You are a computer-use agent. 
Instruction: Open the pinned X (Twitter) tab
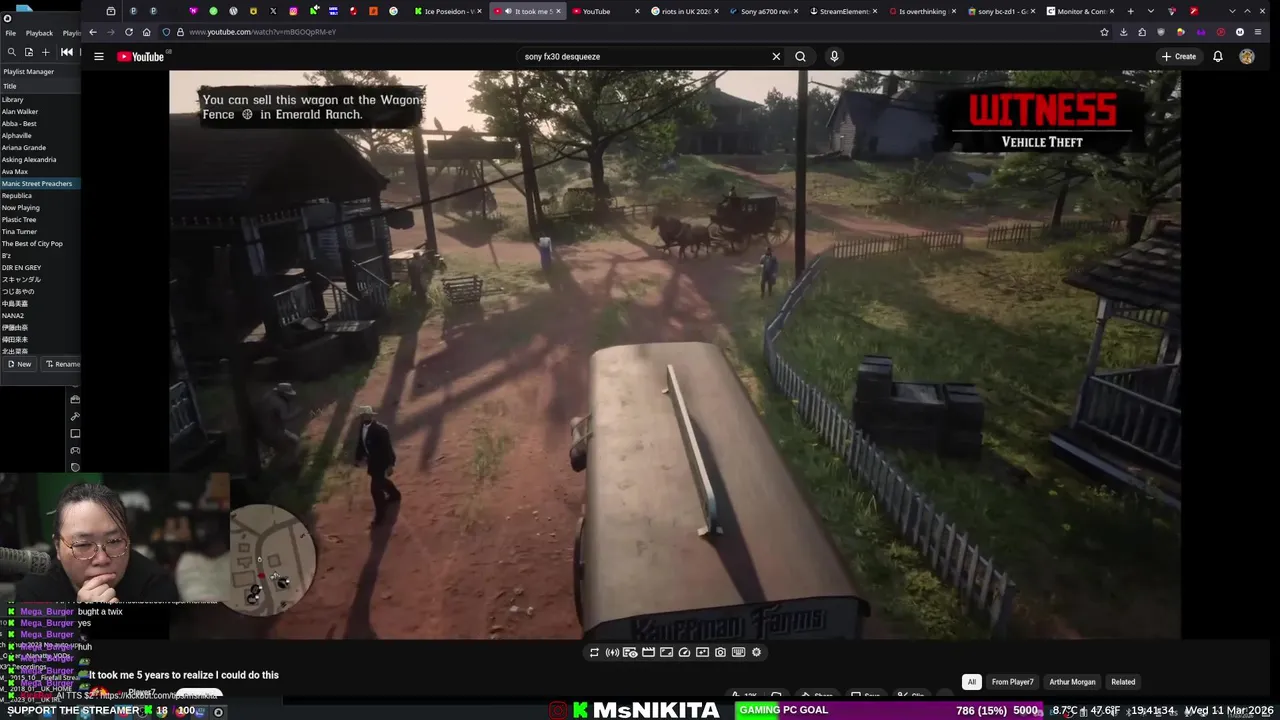click(273, 11)
